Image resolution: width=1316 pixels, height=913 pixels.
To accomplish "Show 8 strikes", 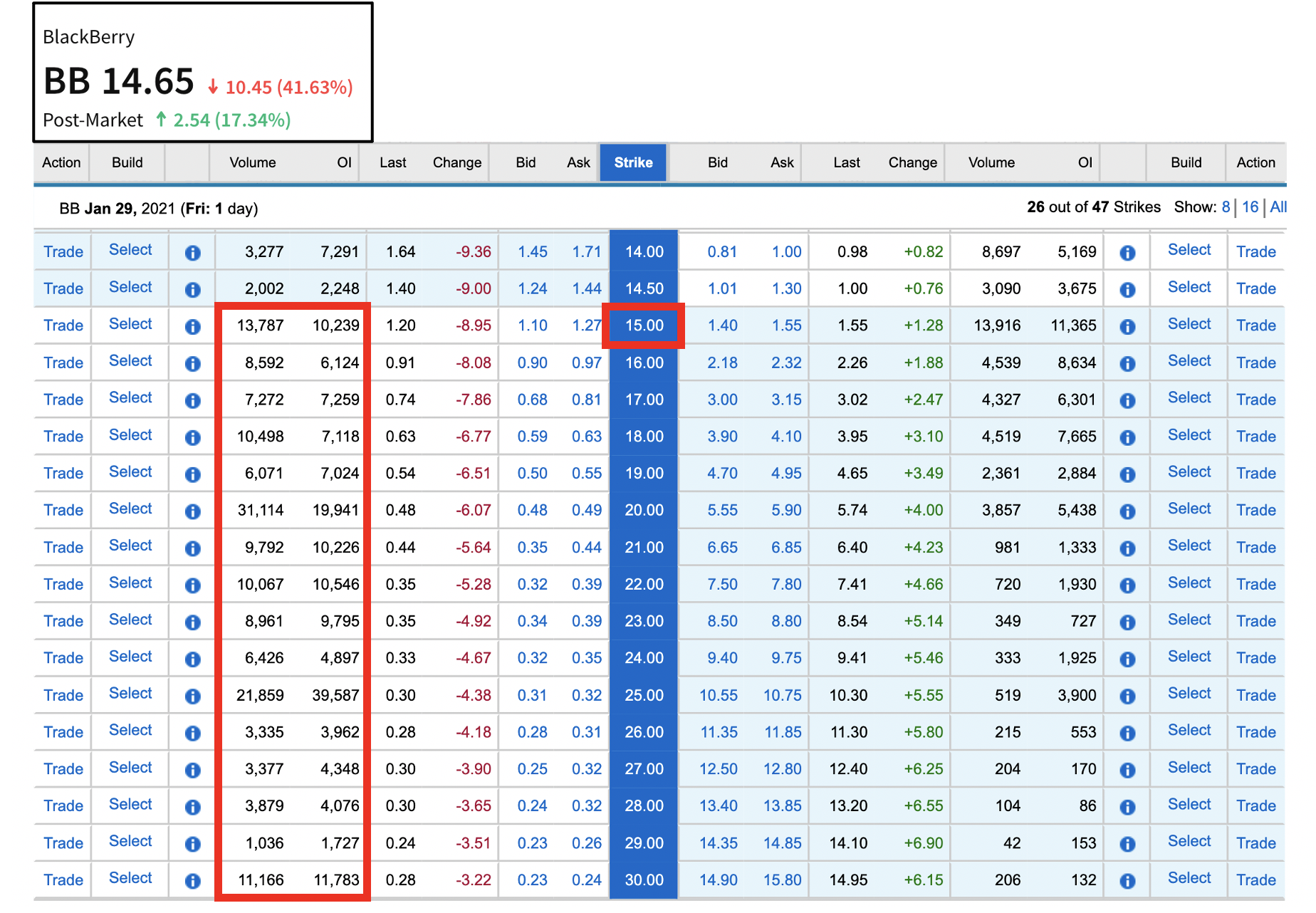I will tap(1226, 207).
